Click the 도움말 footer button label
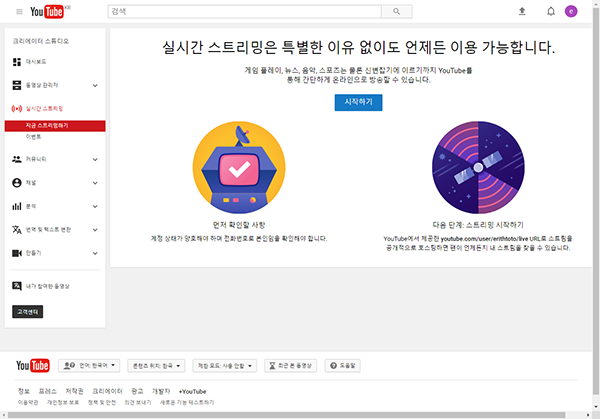This screenshot has width=600, height=419. click(x=347, y=366)
